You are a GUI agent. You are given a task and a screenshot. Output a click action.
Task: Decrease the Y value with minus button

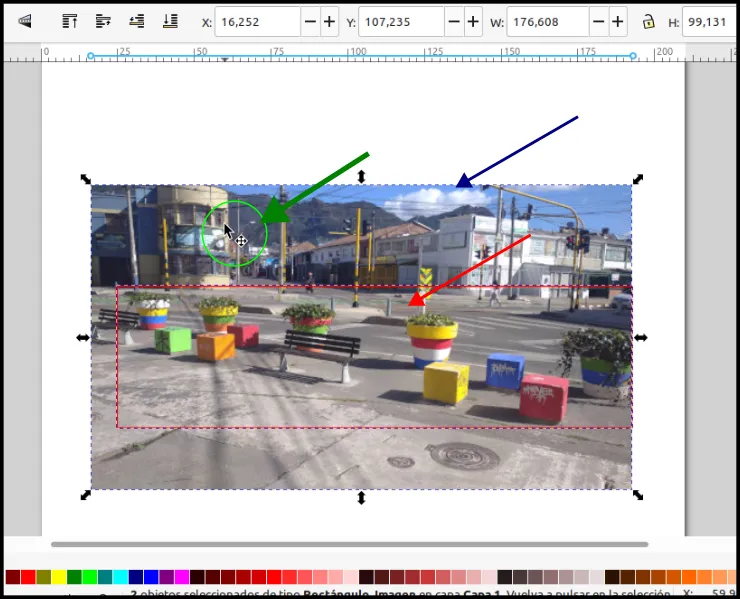(454, 22)
